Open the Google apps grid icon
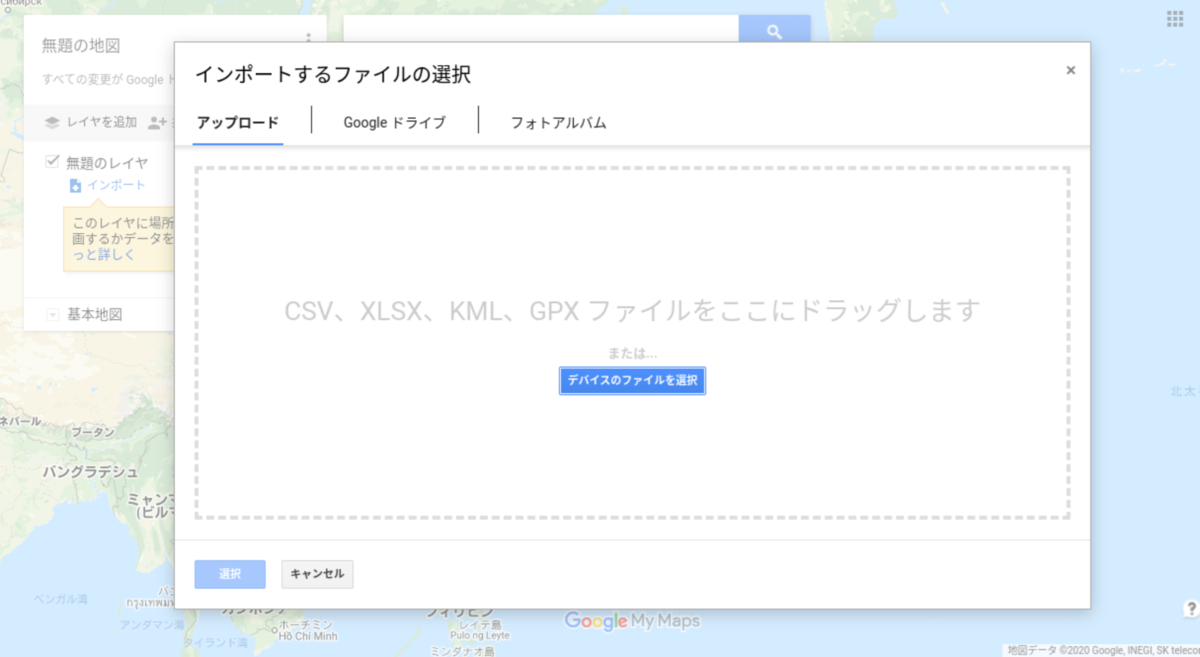 point(1173,17)
